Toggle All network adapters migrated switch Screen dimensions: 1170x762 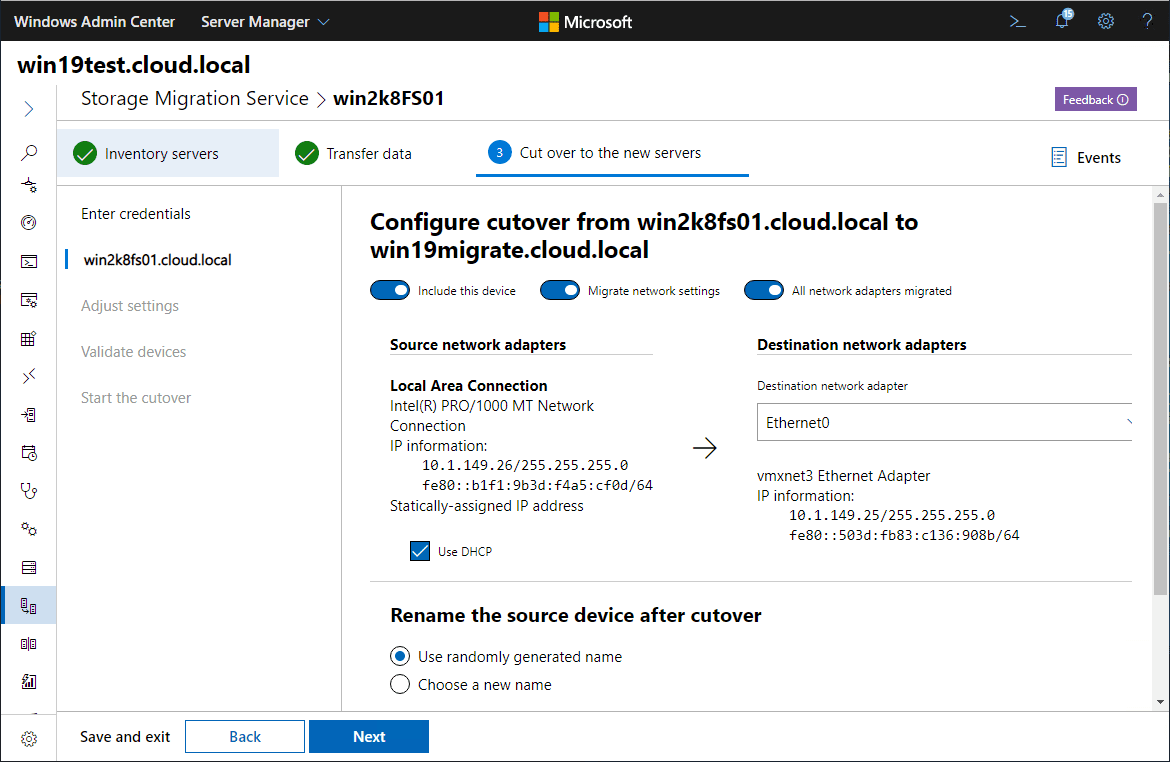764,291
